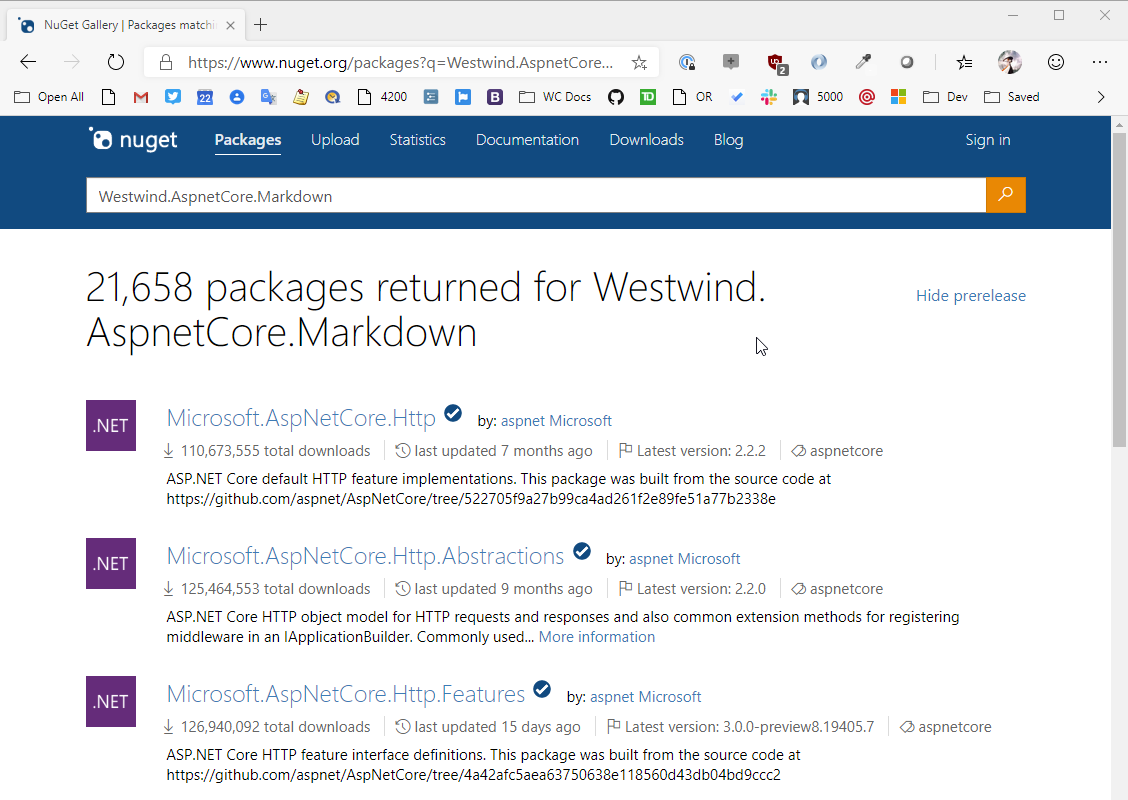This screenshot has height=800, width=1128.
Task: Open the uBlock Origin extension
Action: 776,63
